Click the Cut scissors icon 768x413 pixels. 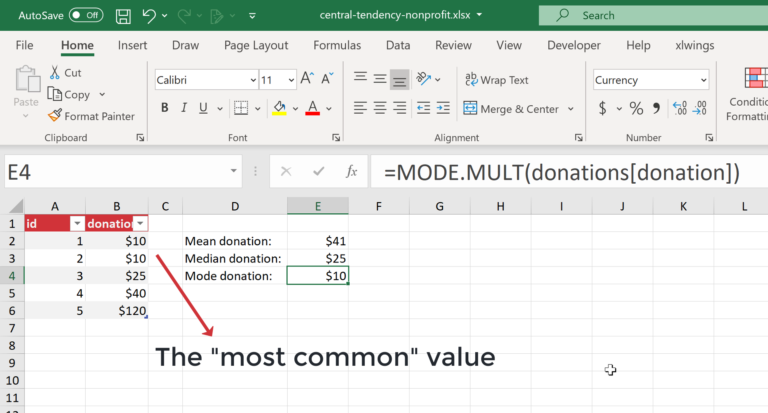56,73
